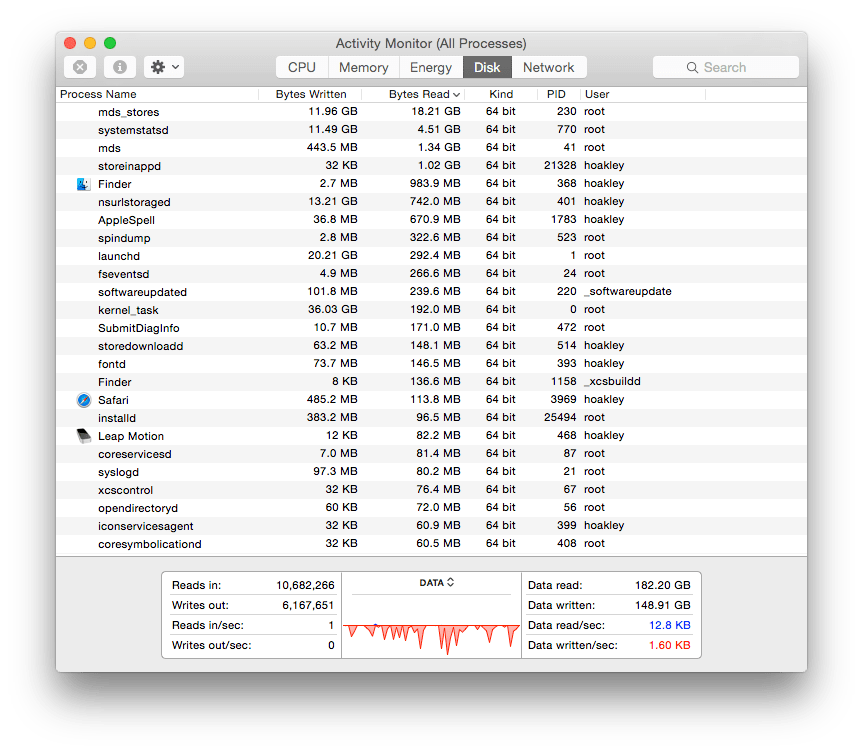The width and height of the screenshot is (863, 752).
Task: Click the quit process X icon
Action: coord(79,66)
